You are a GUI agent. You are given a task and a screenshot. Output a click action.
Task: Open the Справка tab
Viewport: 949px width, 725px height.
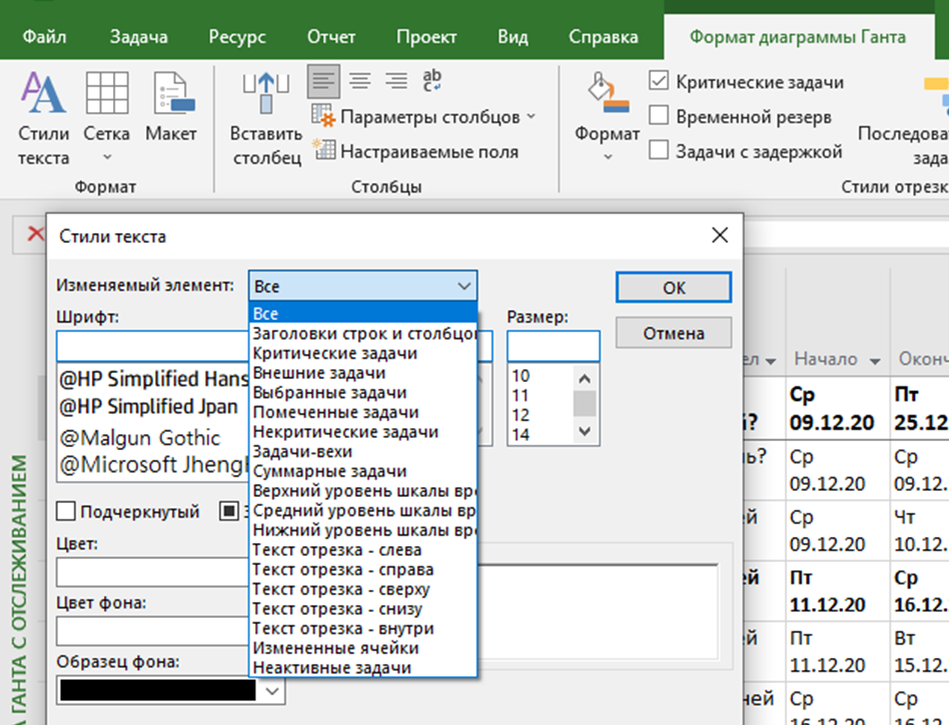point(603,36)
